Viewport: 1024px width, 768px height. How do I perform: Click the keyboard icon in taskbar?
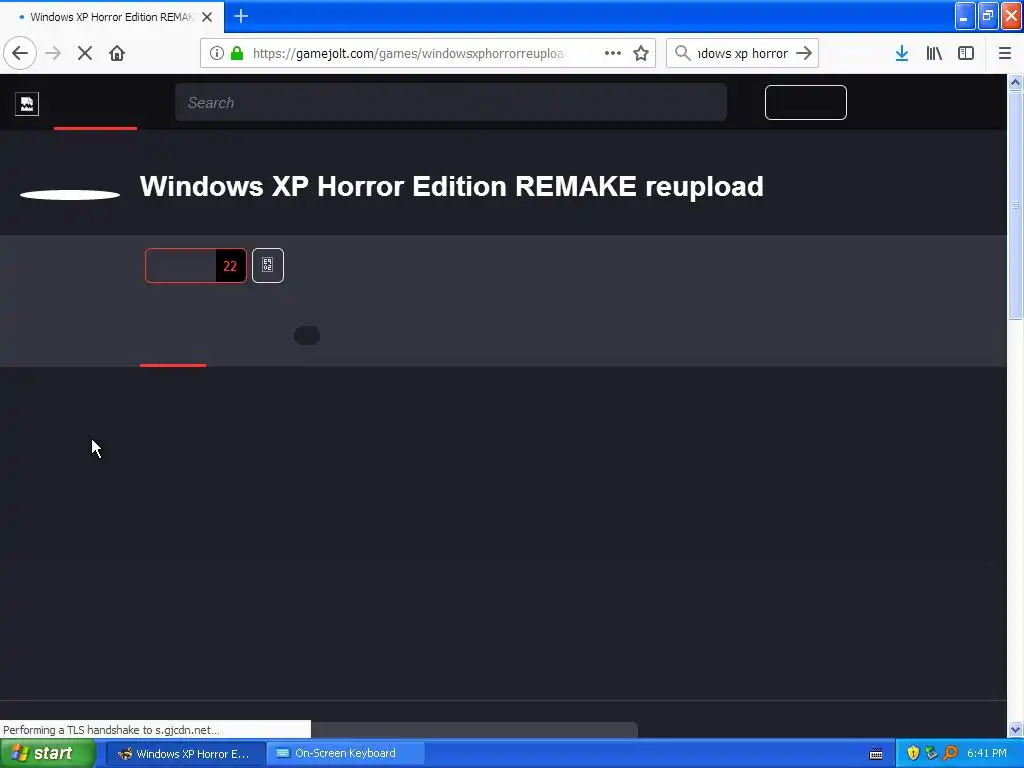(876, 754)
